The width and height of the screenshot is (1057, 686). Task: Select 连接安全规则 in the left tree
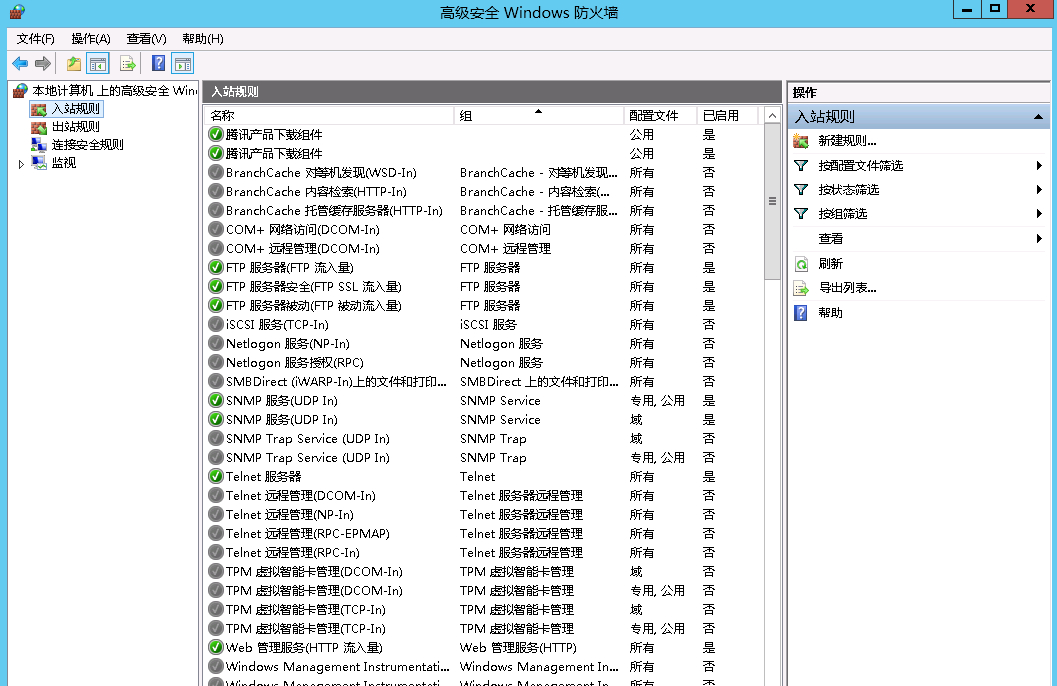[x=88, y=145]
